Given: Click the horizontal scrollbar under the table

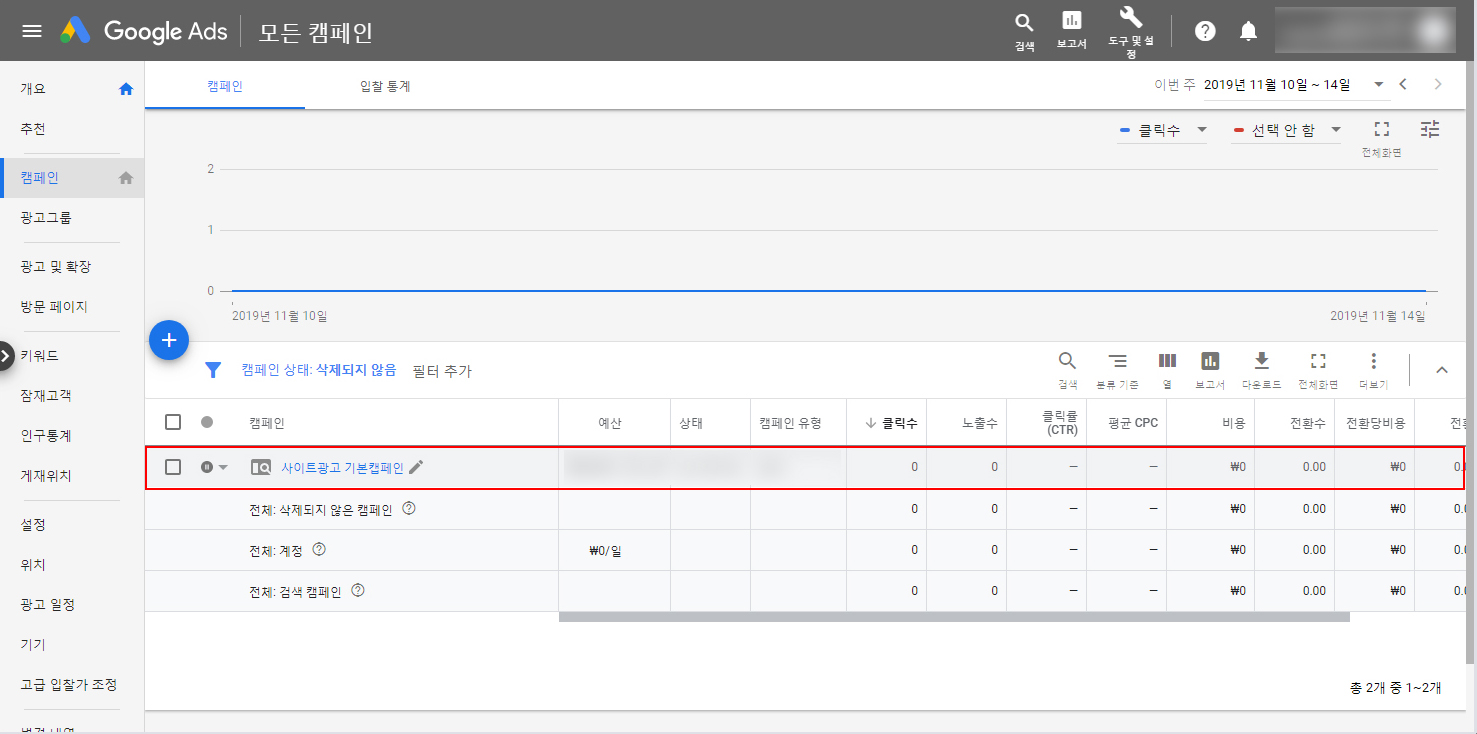Looking at the screenshot, I should pyautogui.click(x=954, y=617).
